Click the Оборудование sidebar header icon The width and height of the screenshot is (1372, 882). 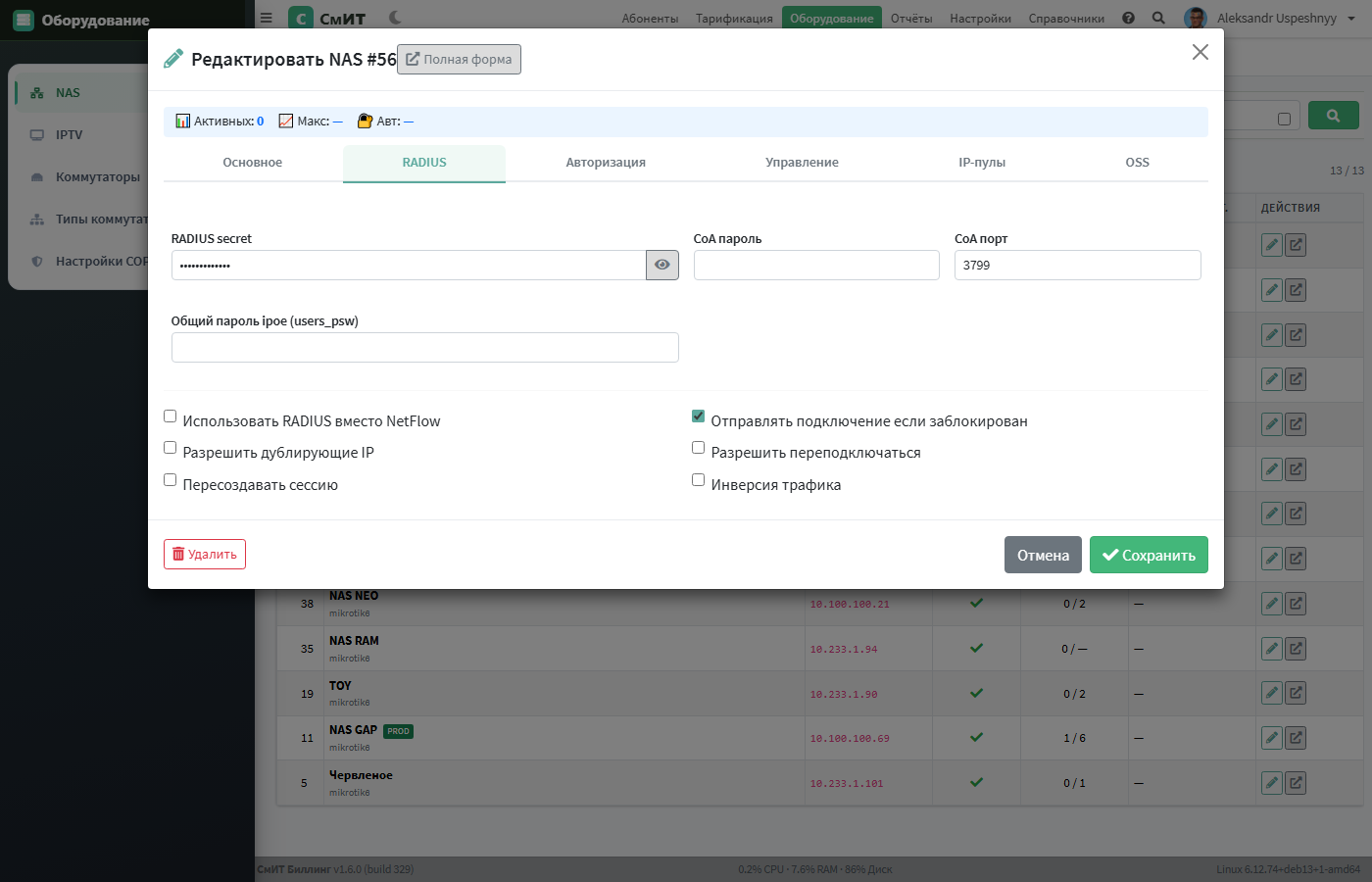coord(24,20)
